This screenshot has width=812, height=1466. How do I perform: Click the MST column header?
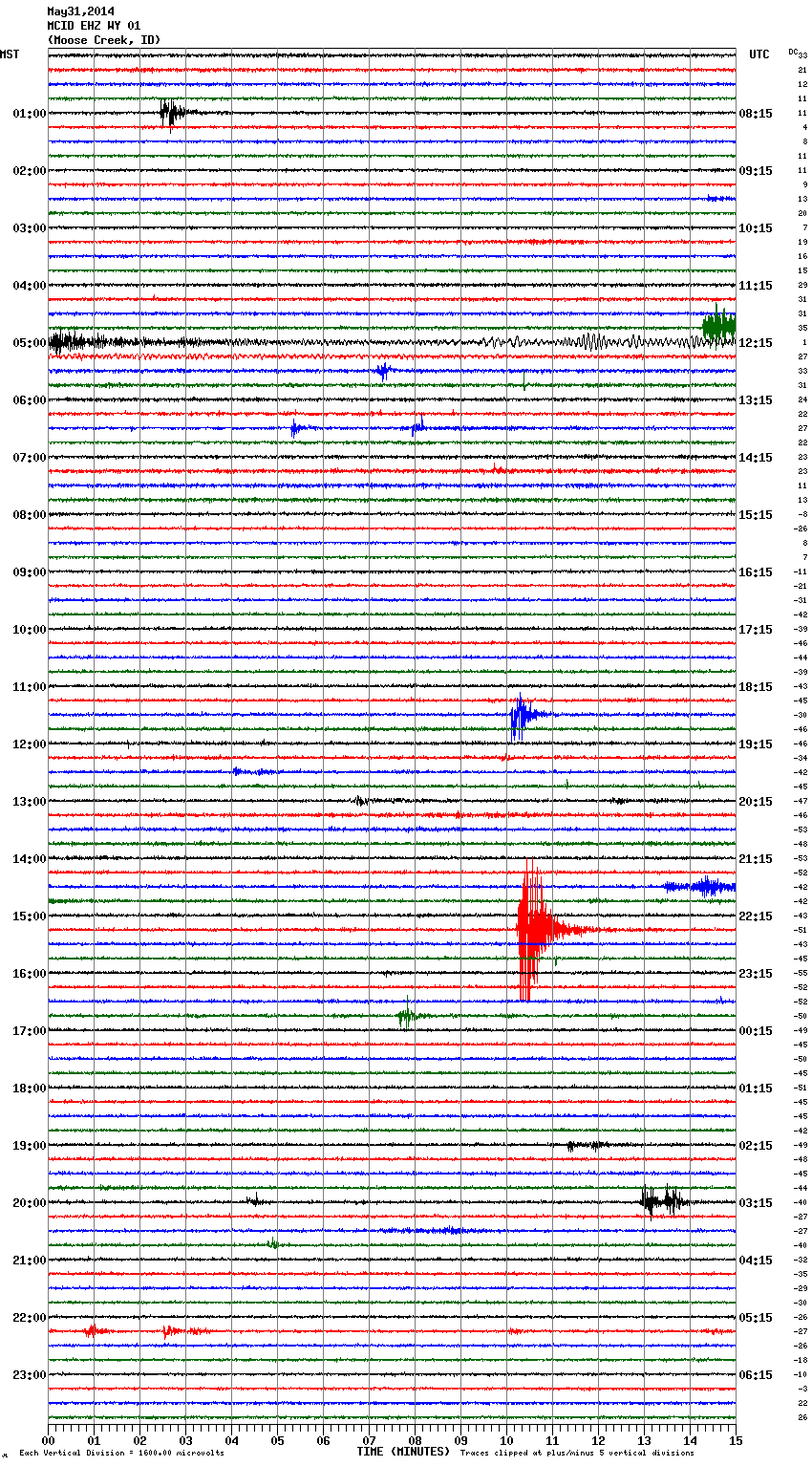click(x=9, y=54)
